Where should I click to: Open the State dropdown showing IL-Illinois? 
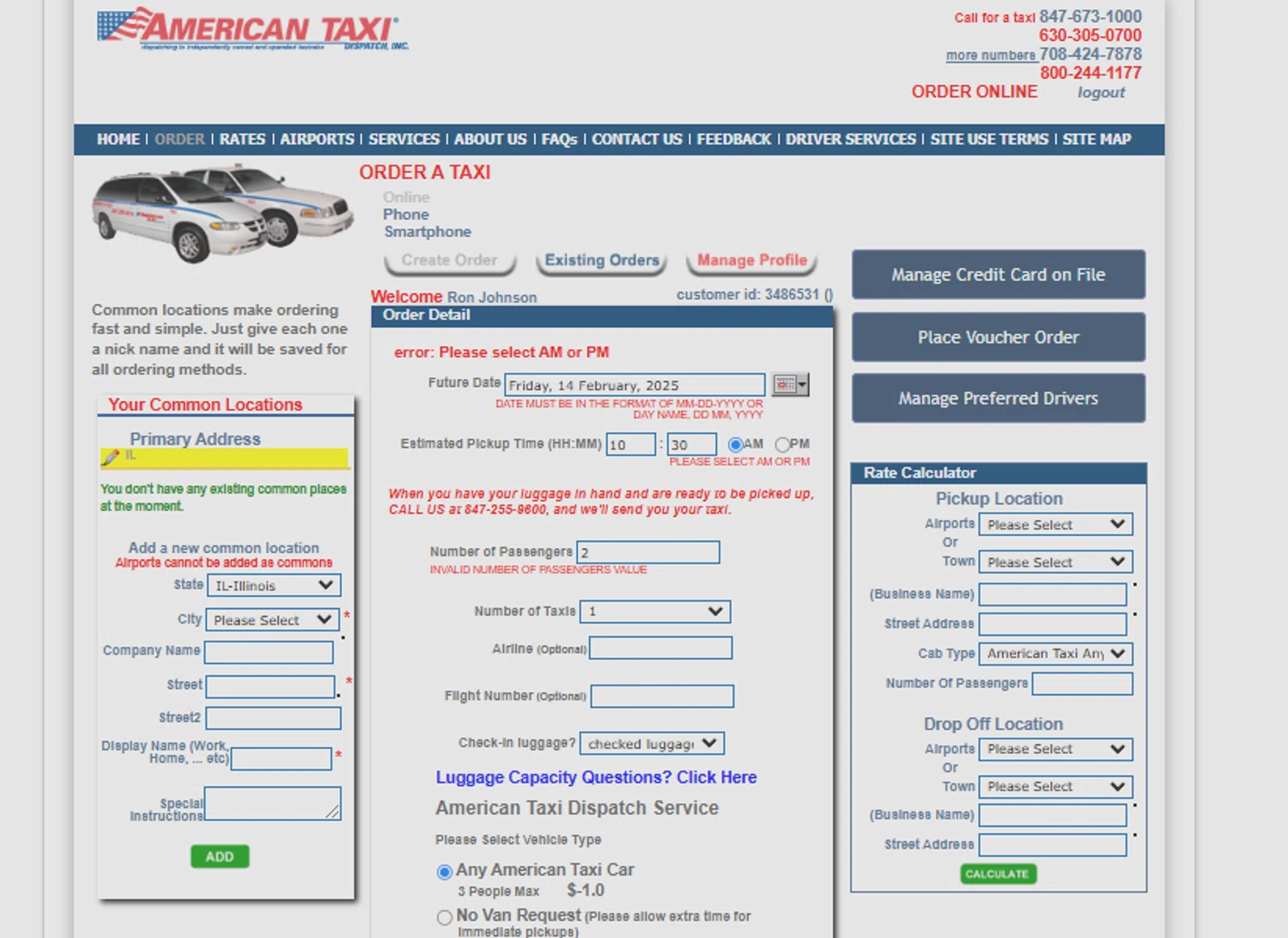tap(274, 585)
